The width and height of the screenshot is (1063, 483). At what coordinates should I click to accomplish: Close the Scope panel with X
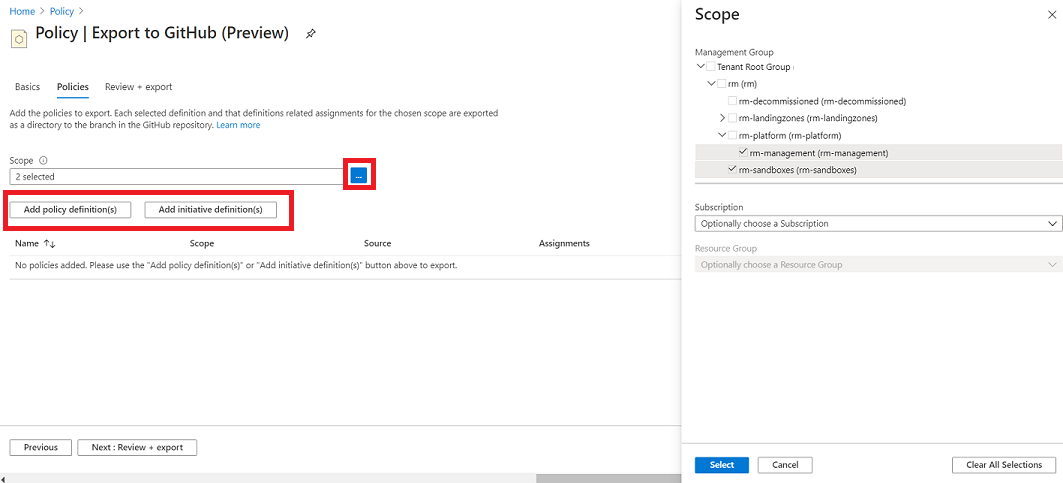tap(1051, 15)
